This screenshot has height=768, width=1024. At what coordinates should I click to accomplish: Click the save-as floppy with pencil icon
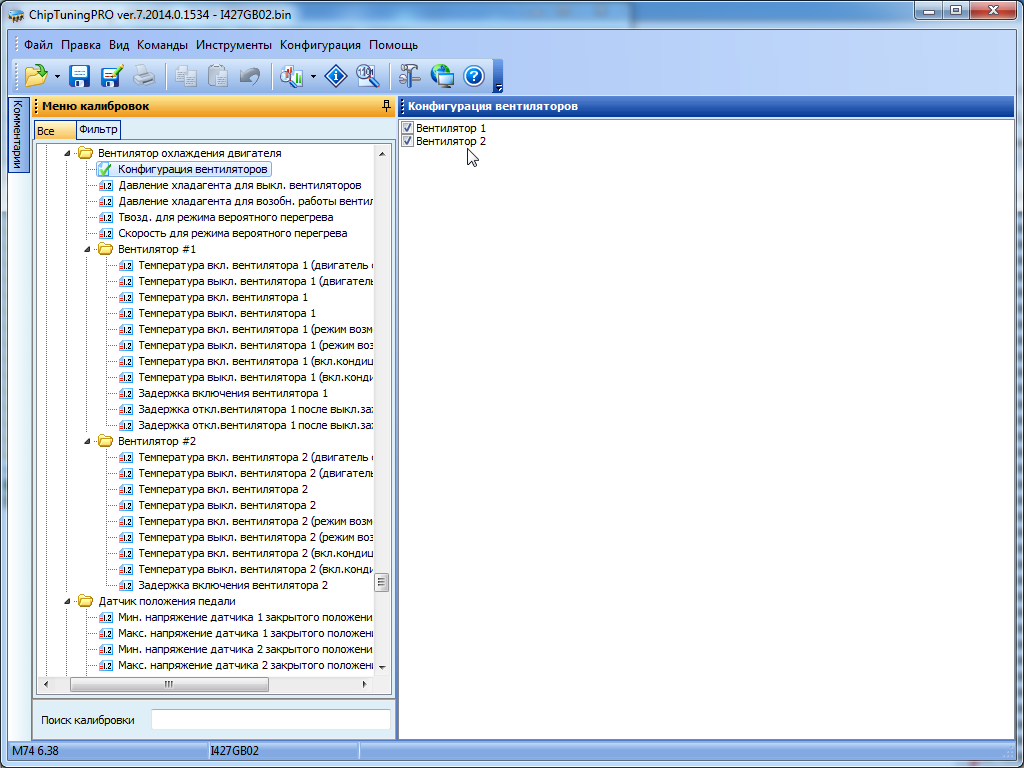[x=111, y=76]
